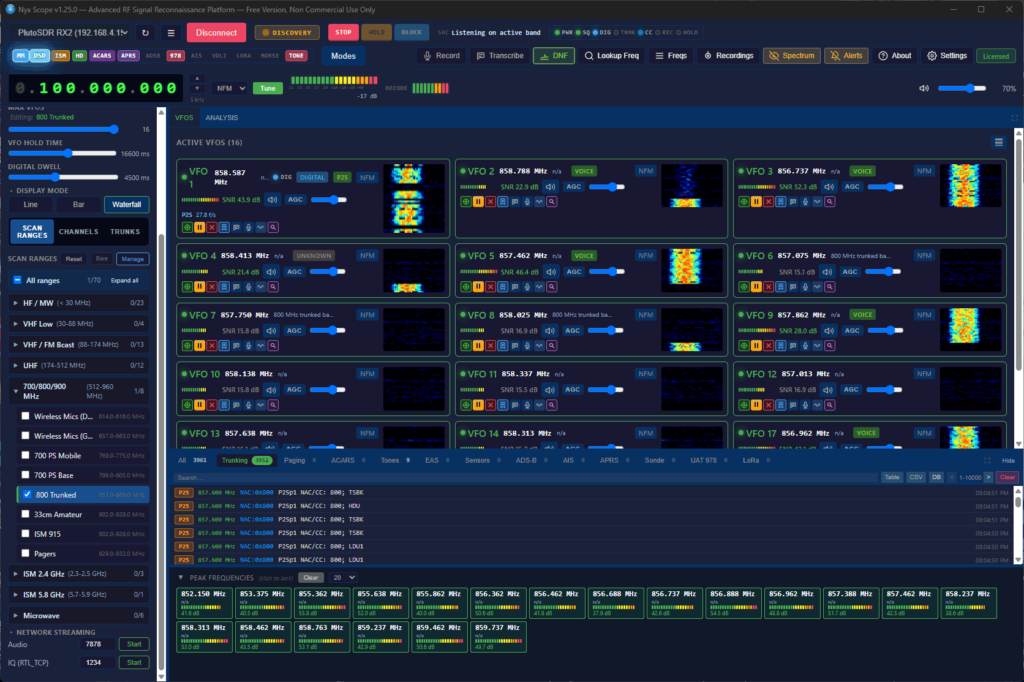
Task: Check the Wireless Mics (D... range checkbox
Action: [25, 416]
